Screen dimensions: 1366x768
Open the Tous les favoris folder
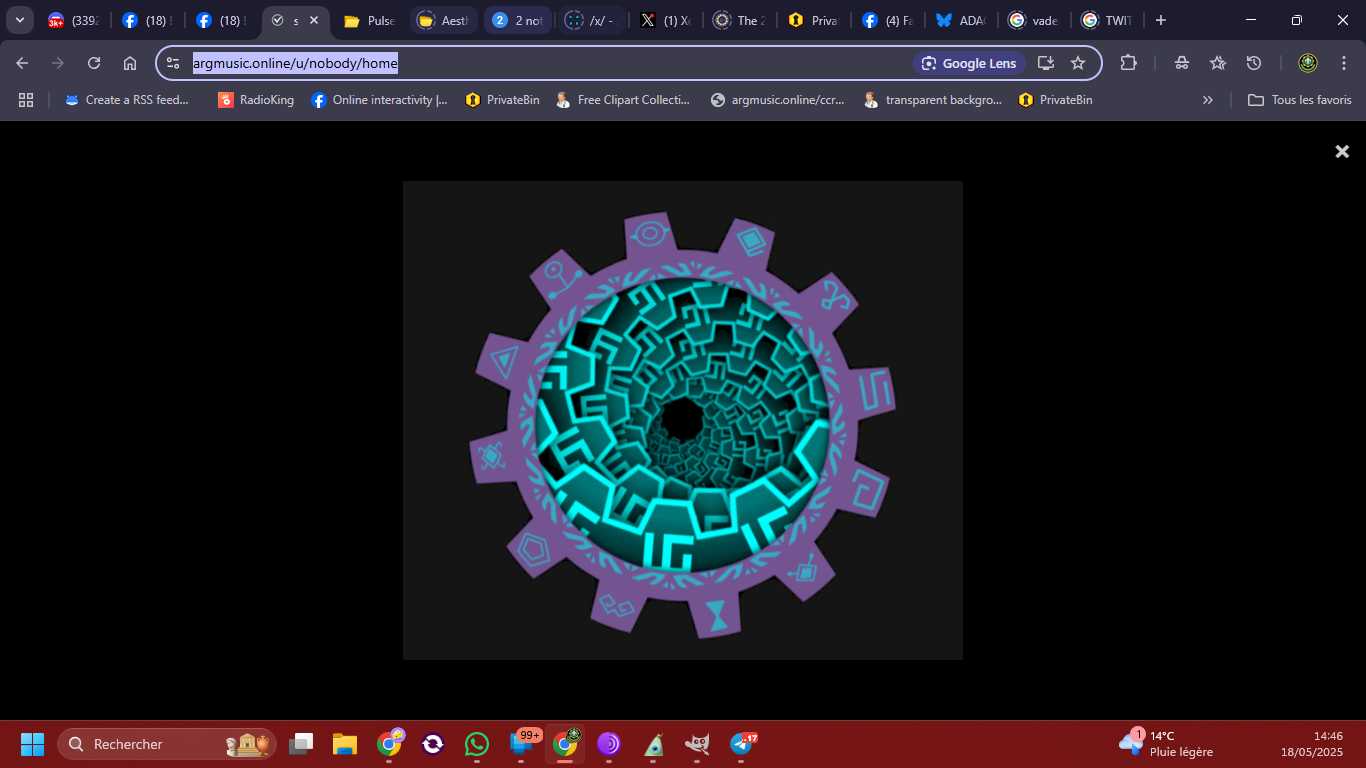click(1300, 100)
